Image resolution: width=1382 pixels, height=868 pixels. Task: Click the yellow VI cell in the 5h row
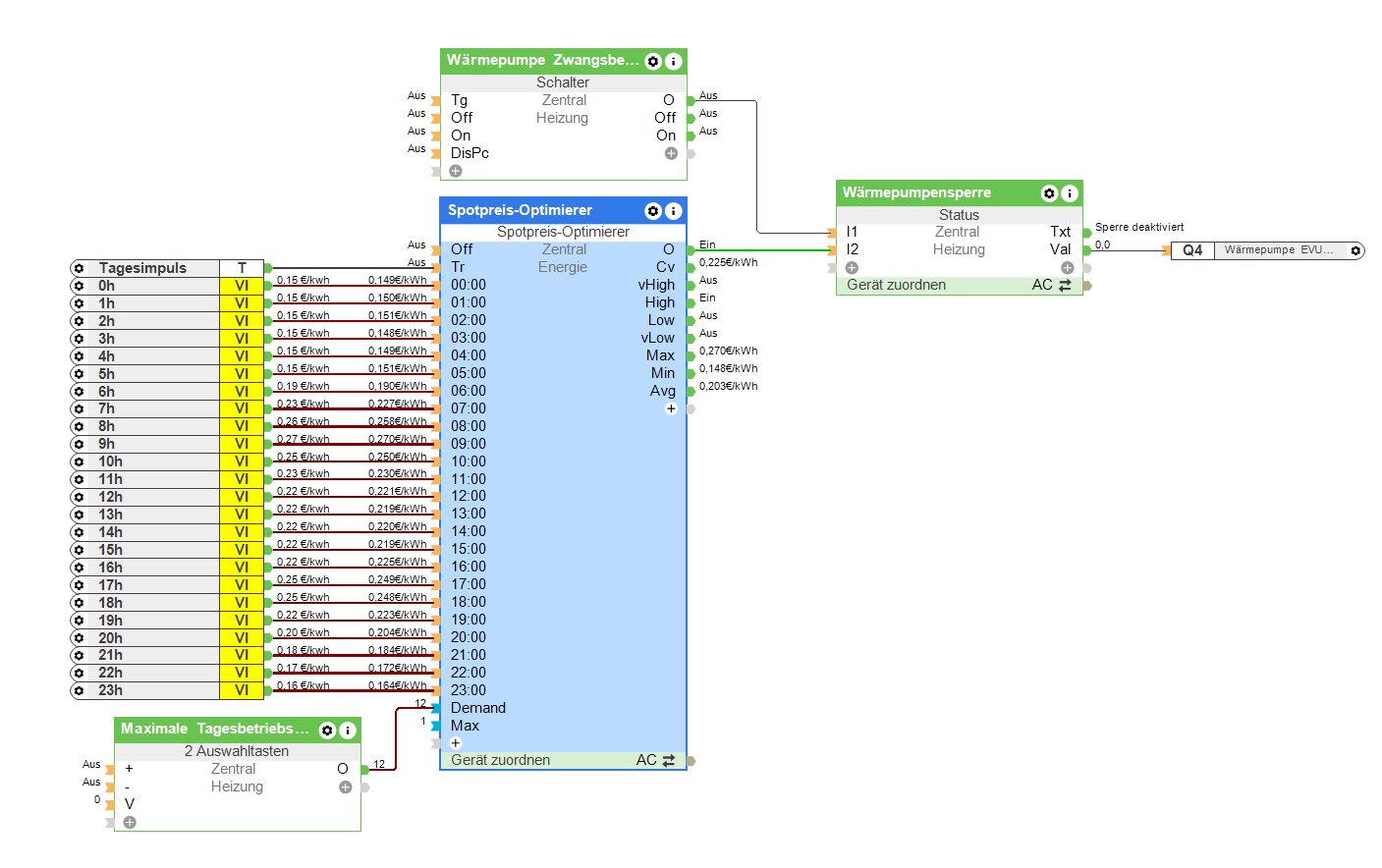pyautogui.click(x=242, y=374)
